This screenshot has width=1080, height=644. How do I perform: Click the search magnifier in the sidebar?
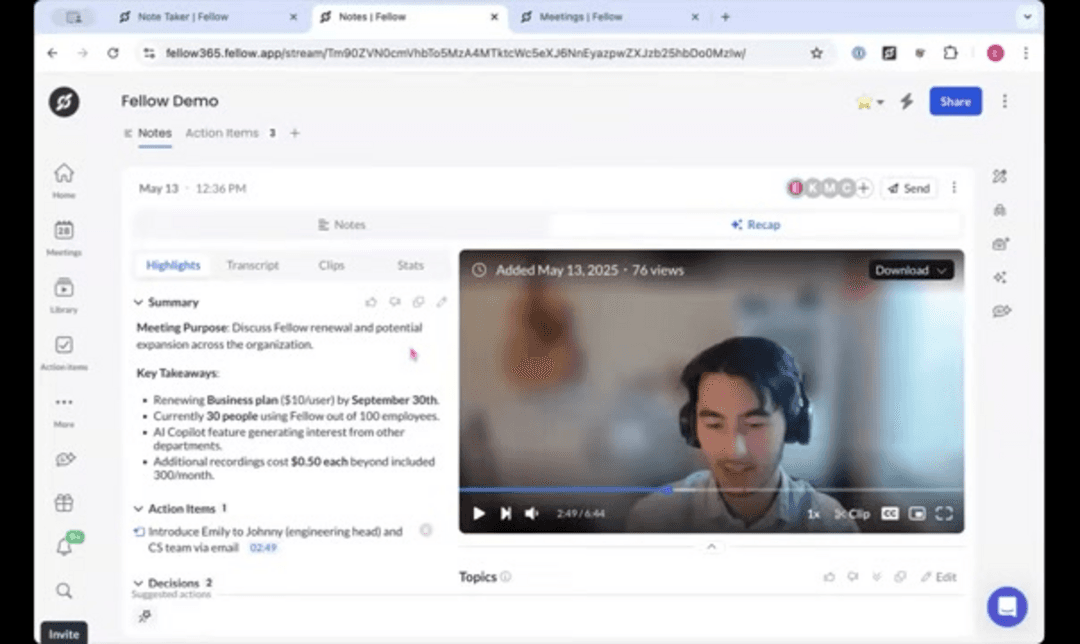63,590
